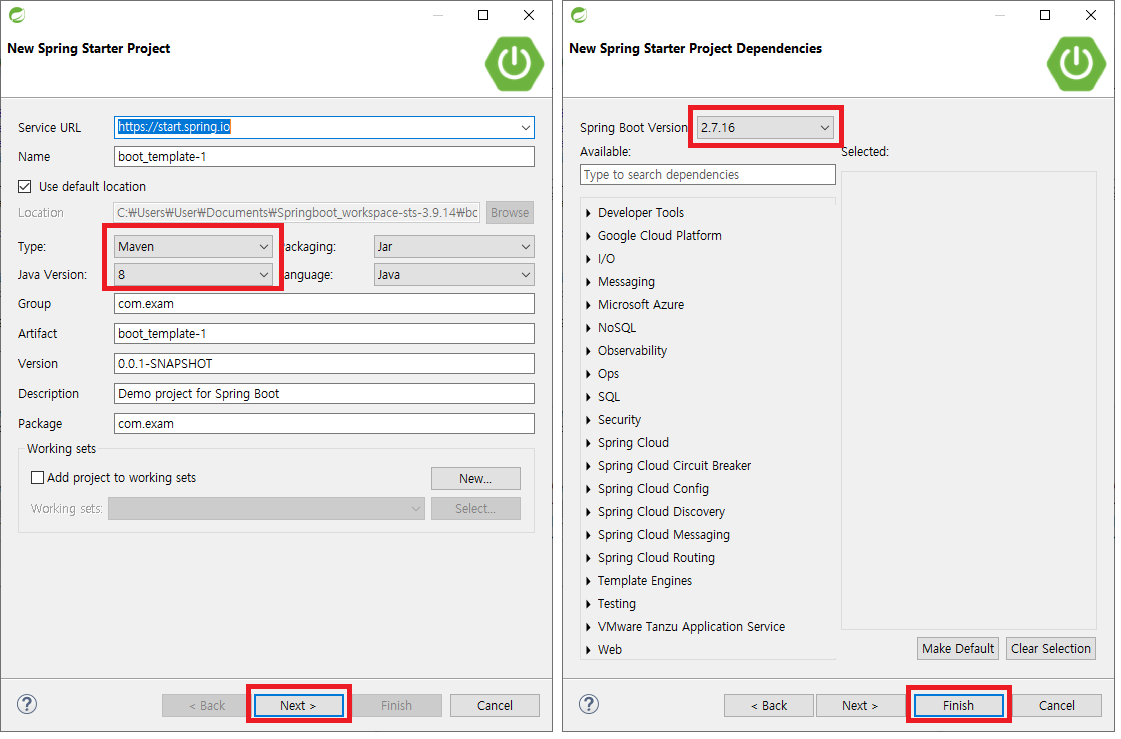Image resolution: width=1121 pixels, height=739 pixels.
Task: Open the Type dropdown showing Maven
Action: [x=194, y=248]
